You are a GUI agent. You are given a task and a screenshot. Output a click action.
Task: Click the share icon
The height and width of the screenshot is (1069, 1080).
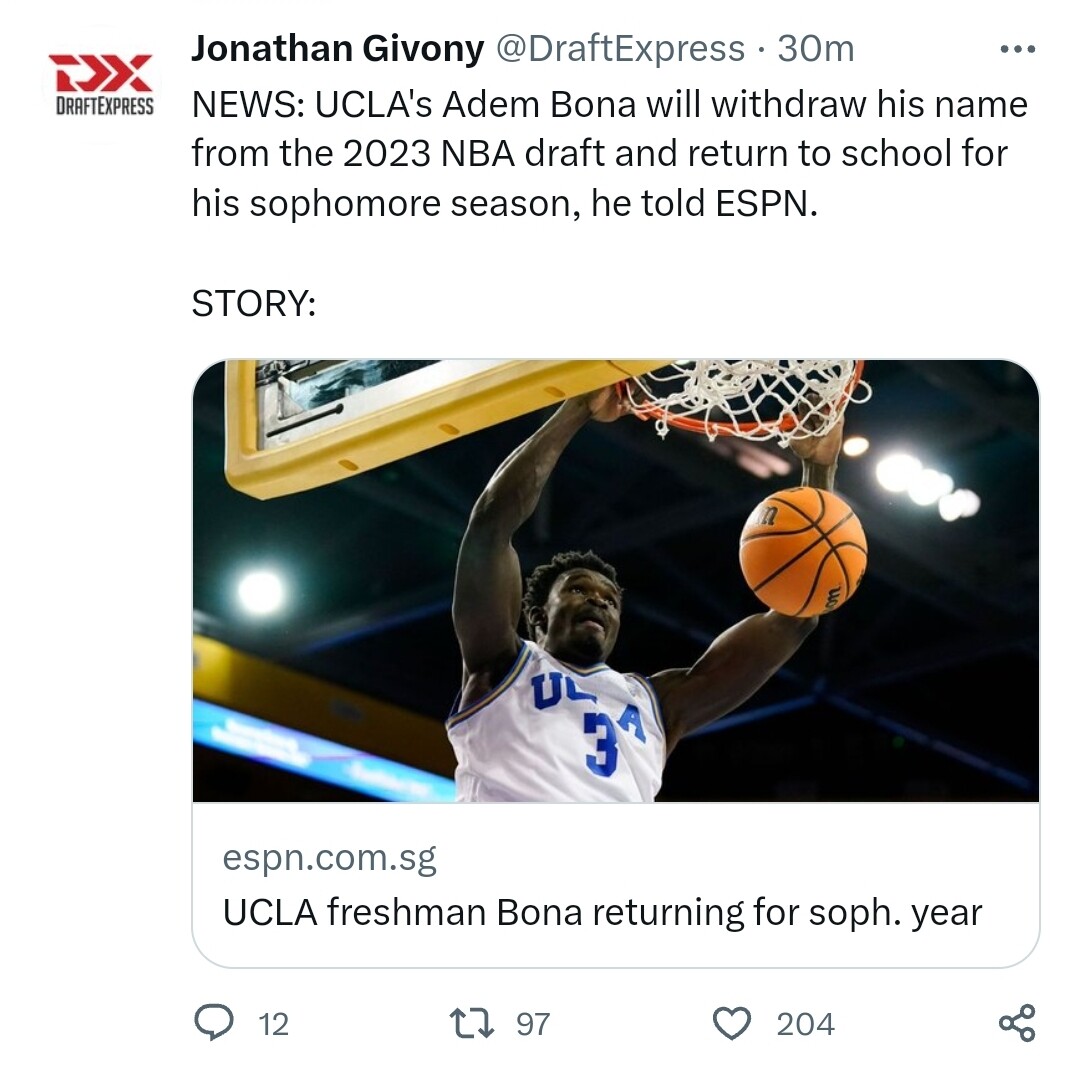1017,1023
